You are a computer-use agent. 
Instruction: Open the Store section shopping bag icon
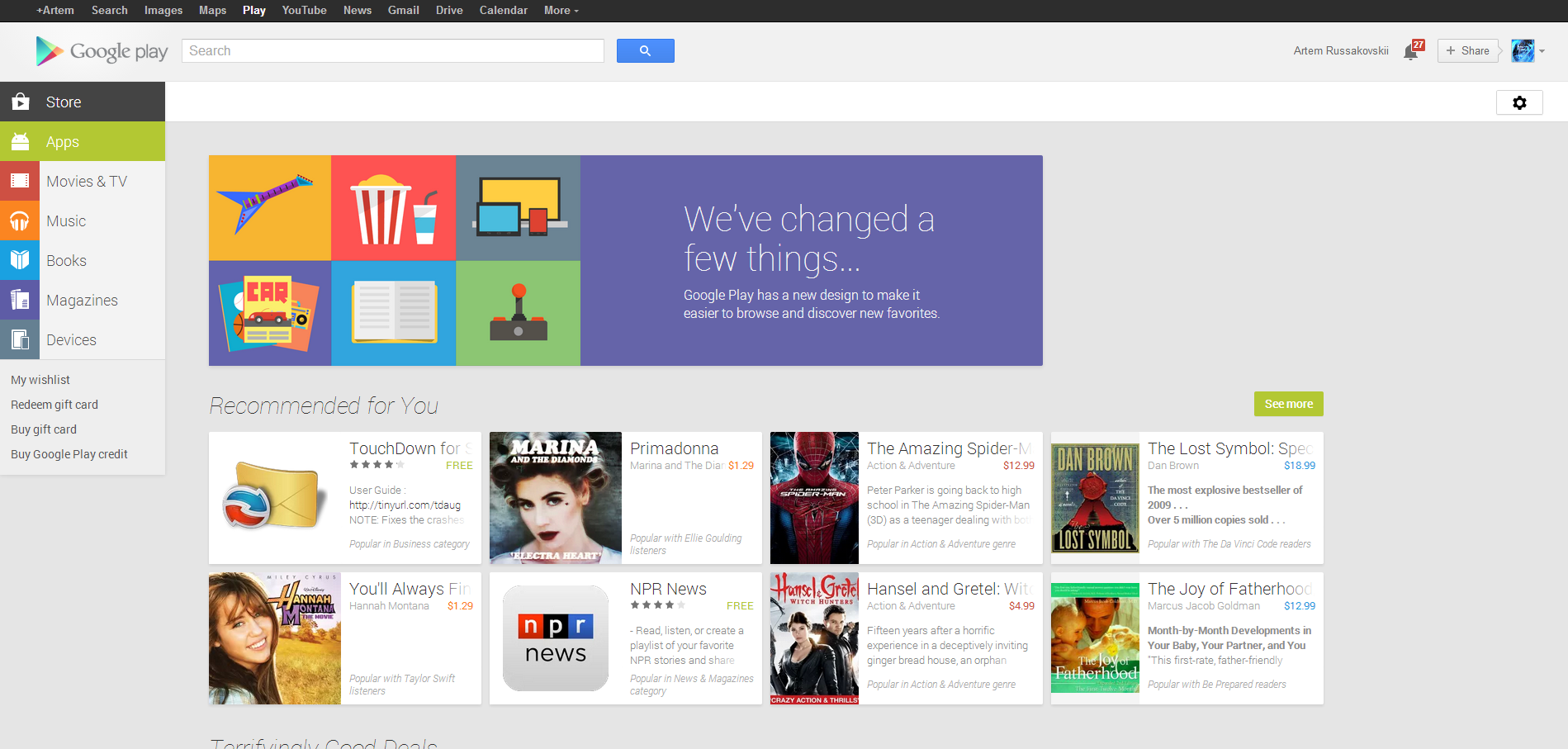pyautogui.click(x=20, y=102)
